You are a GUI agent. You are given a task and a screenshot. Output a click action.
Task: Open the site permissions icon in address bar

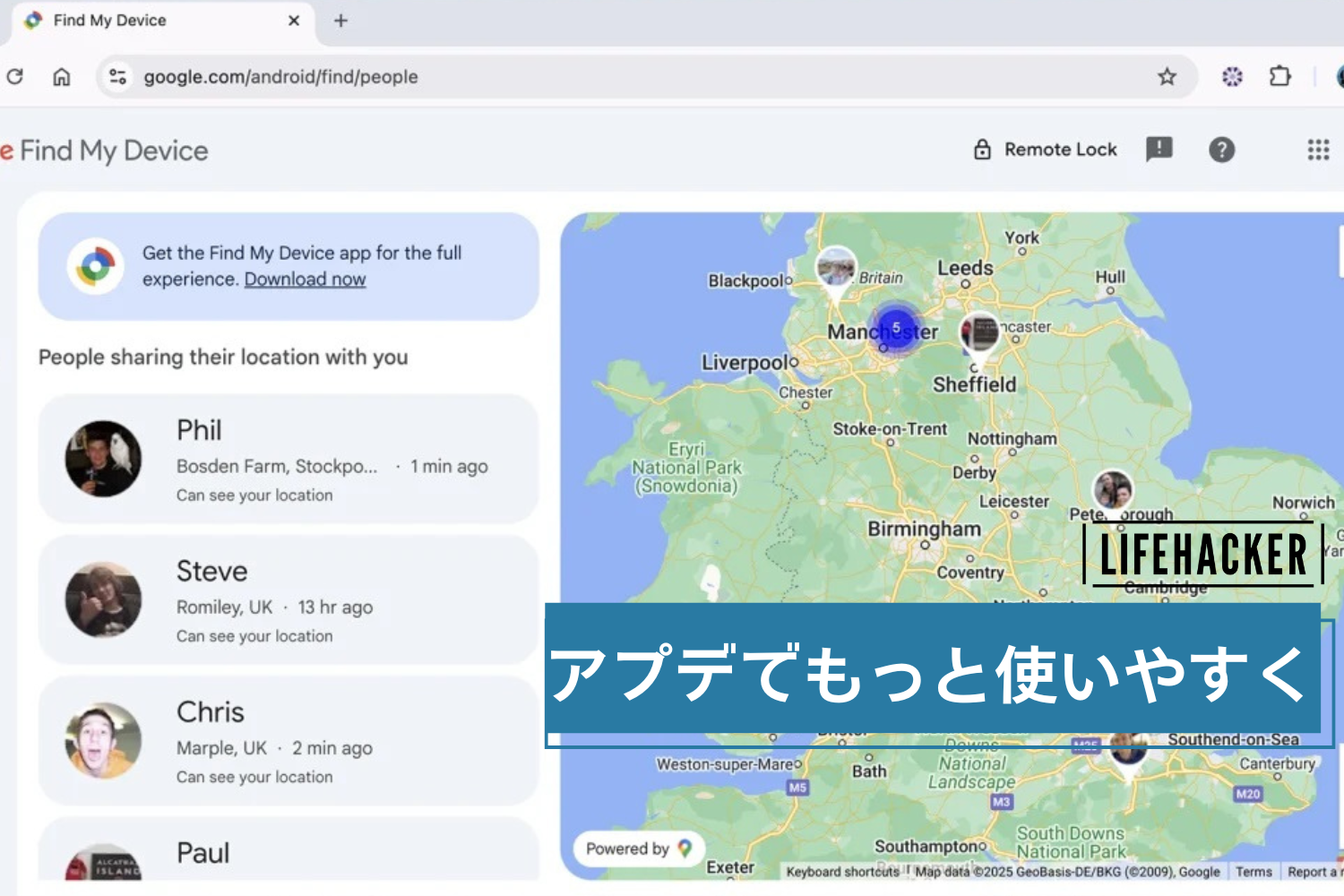[116, 76]
